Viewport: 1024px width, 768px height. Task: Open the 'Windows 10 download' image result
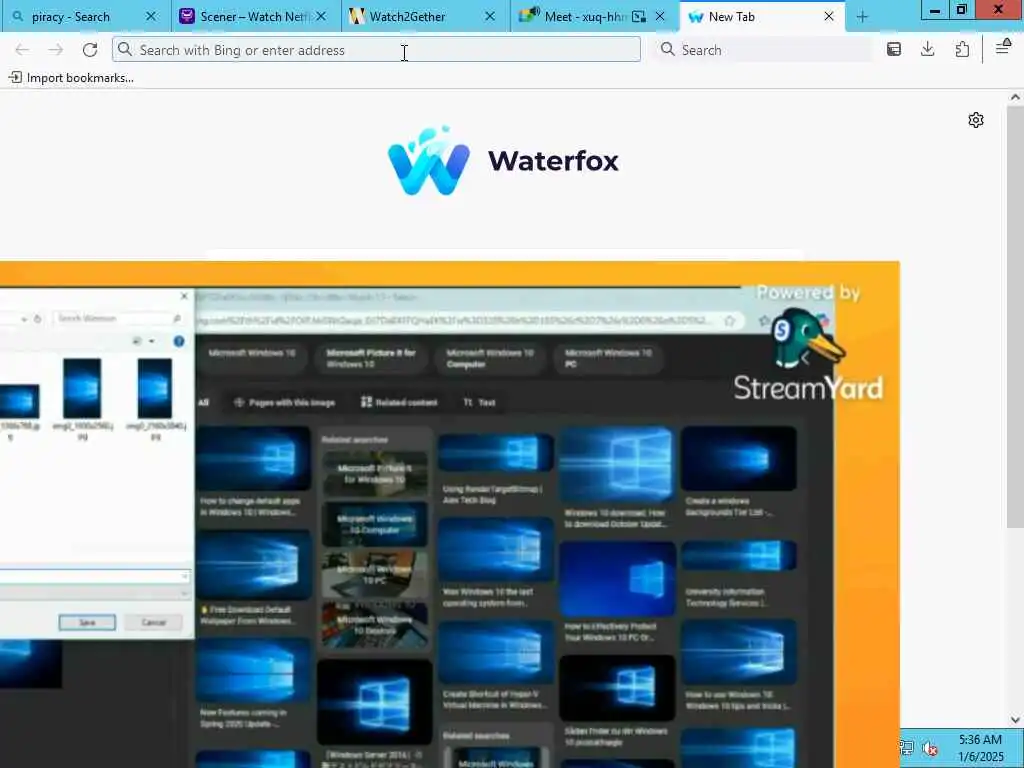click(616, 465)
